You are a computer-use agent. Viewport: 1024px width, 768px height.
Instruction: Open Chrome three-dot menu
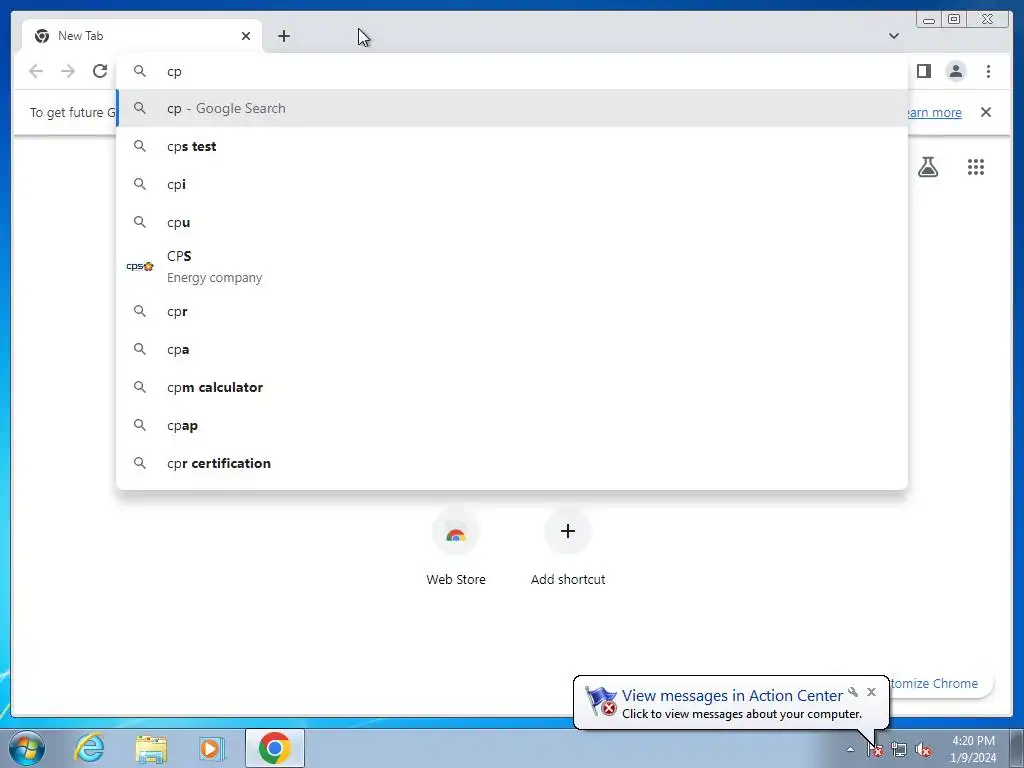coord(988,71)
